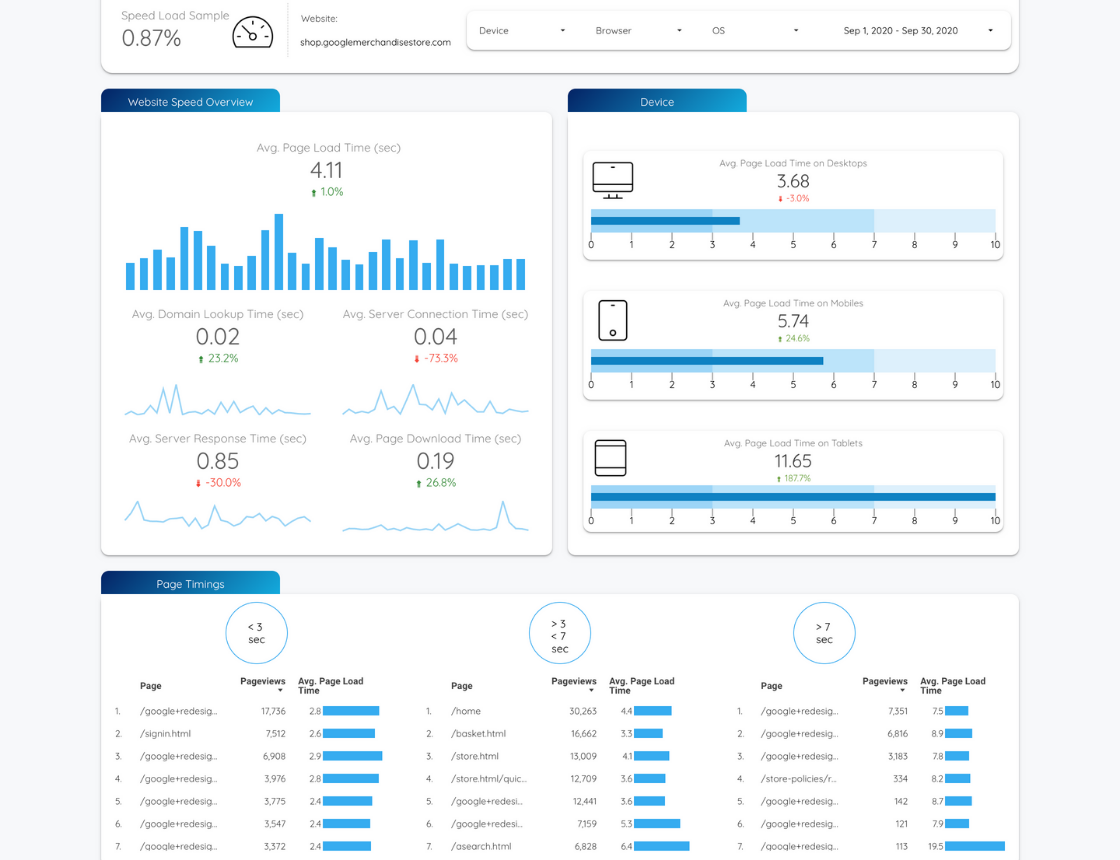Expand the Browser filter dropdown

[638, 31]
